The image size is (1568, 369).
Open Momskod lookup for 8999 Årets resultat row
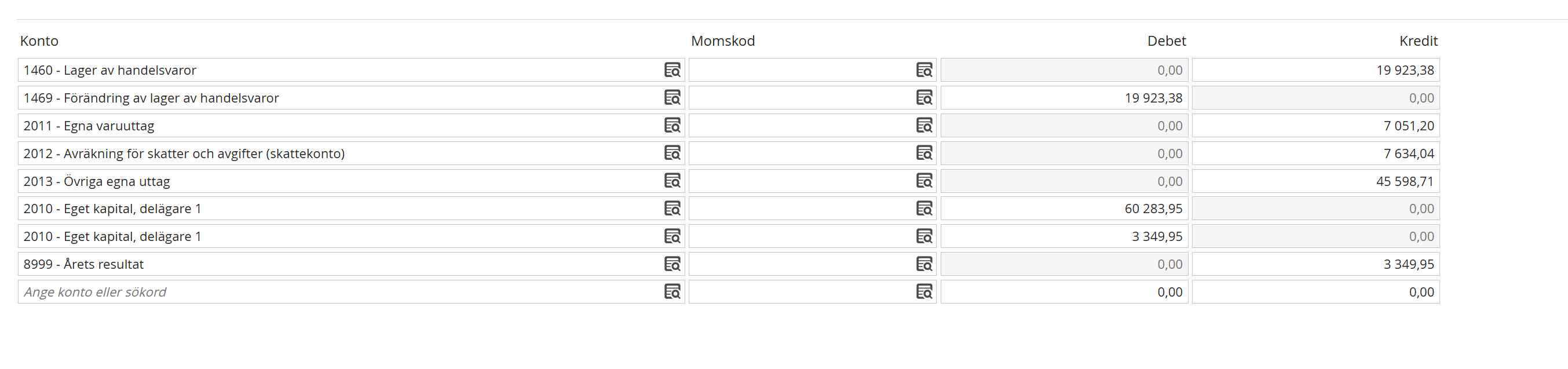click(924, 264)
